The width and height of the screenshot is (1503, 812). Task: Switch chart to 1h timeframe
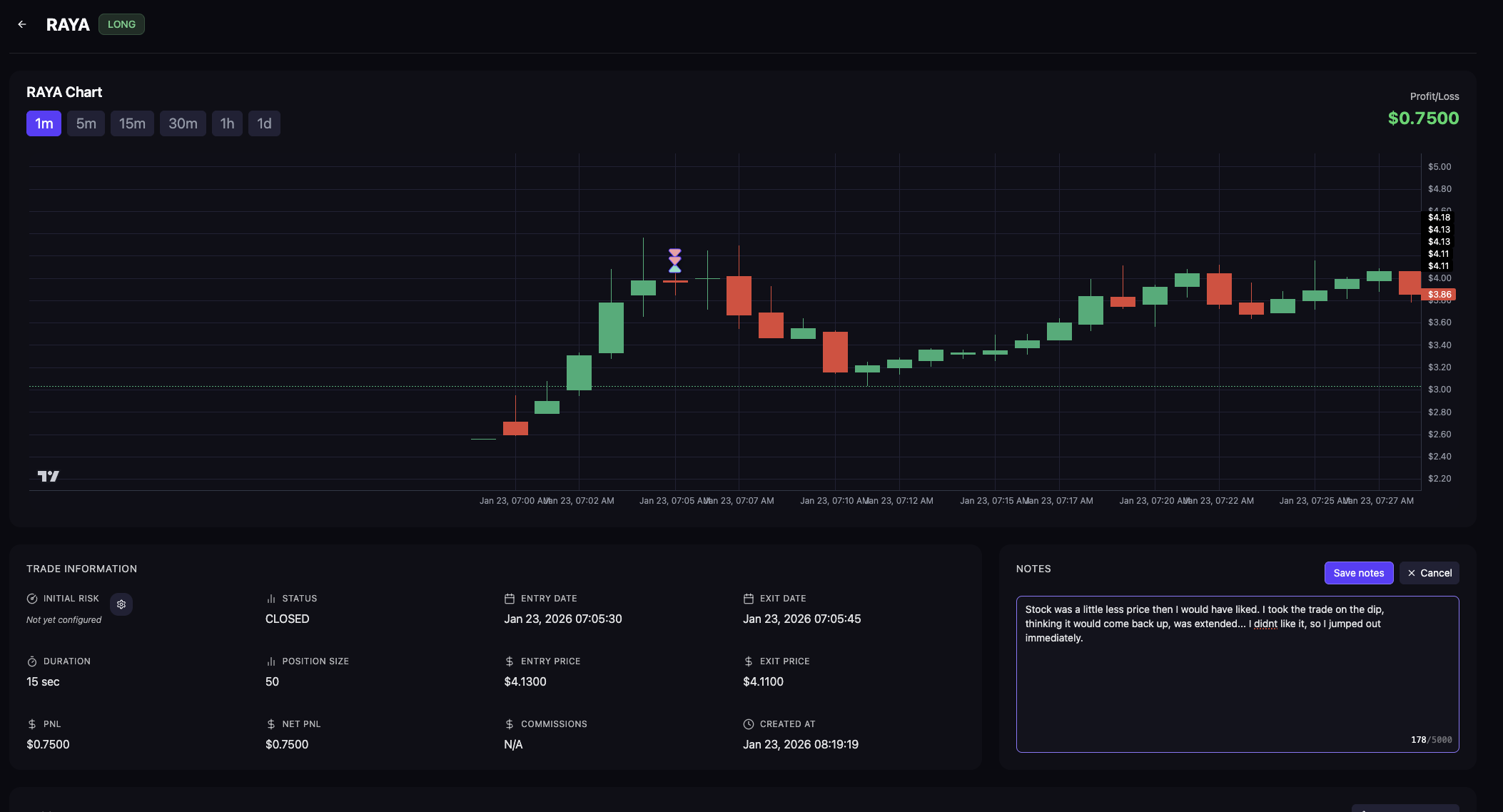(227, 123)
